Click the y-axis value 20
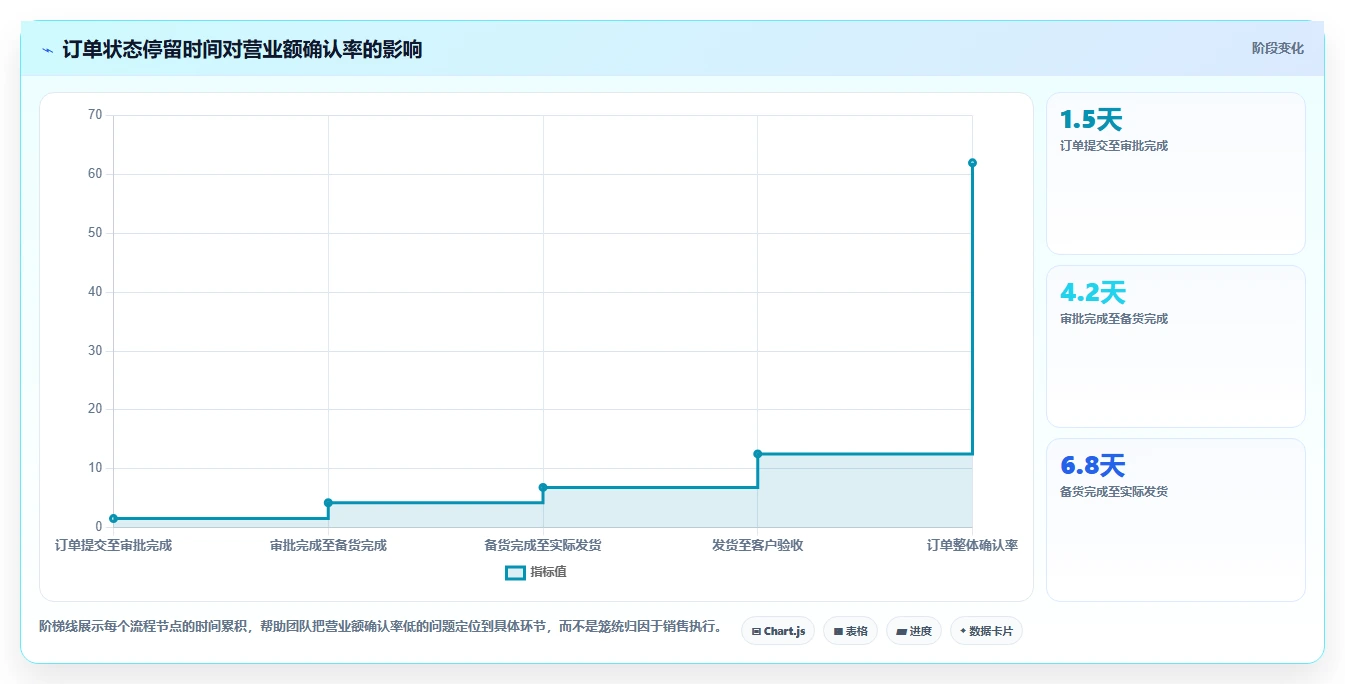The width and height of the screenshot is (1345, 684). 95,409
